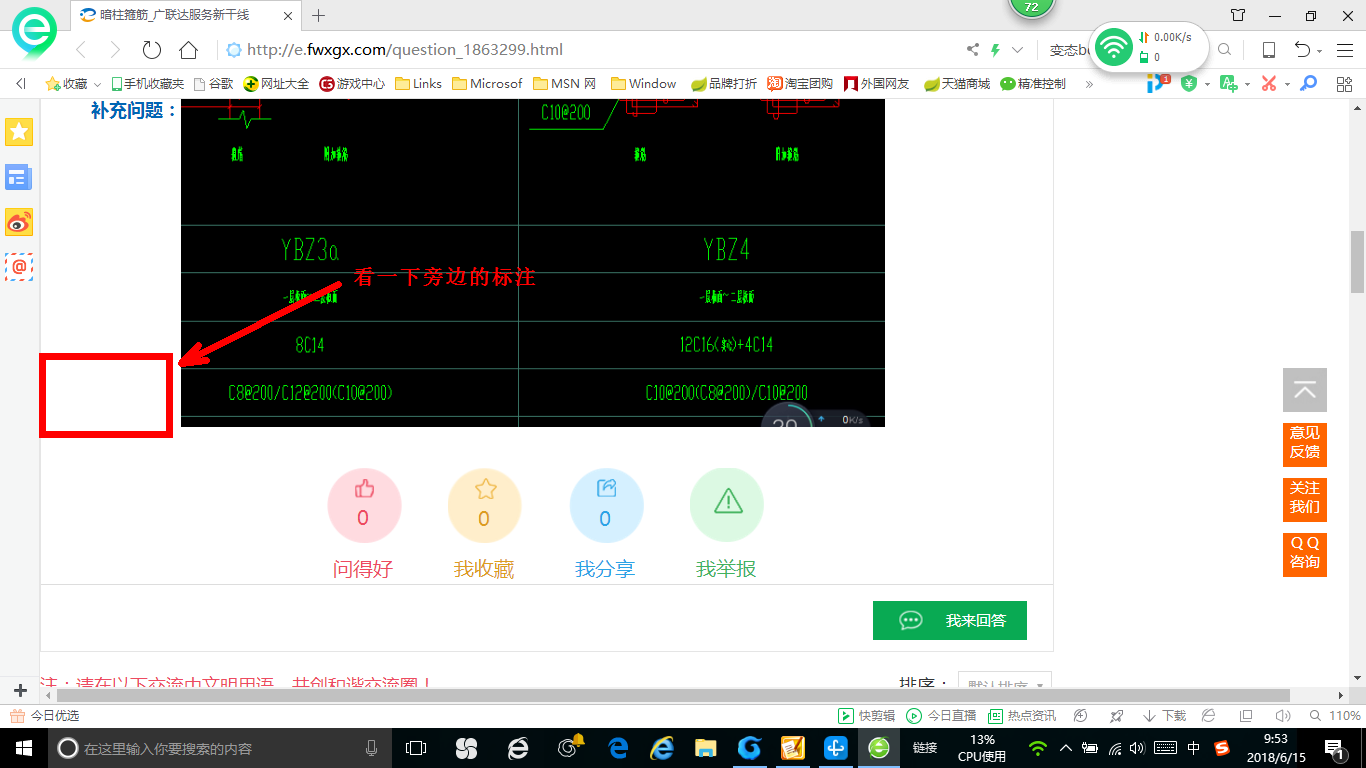Open the yellow star favorites sidebar icon

[19, 131]
